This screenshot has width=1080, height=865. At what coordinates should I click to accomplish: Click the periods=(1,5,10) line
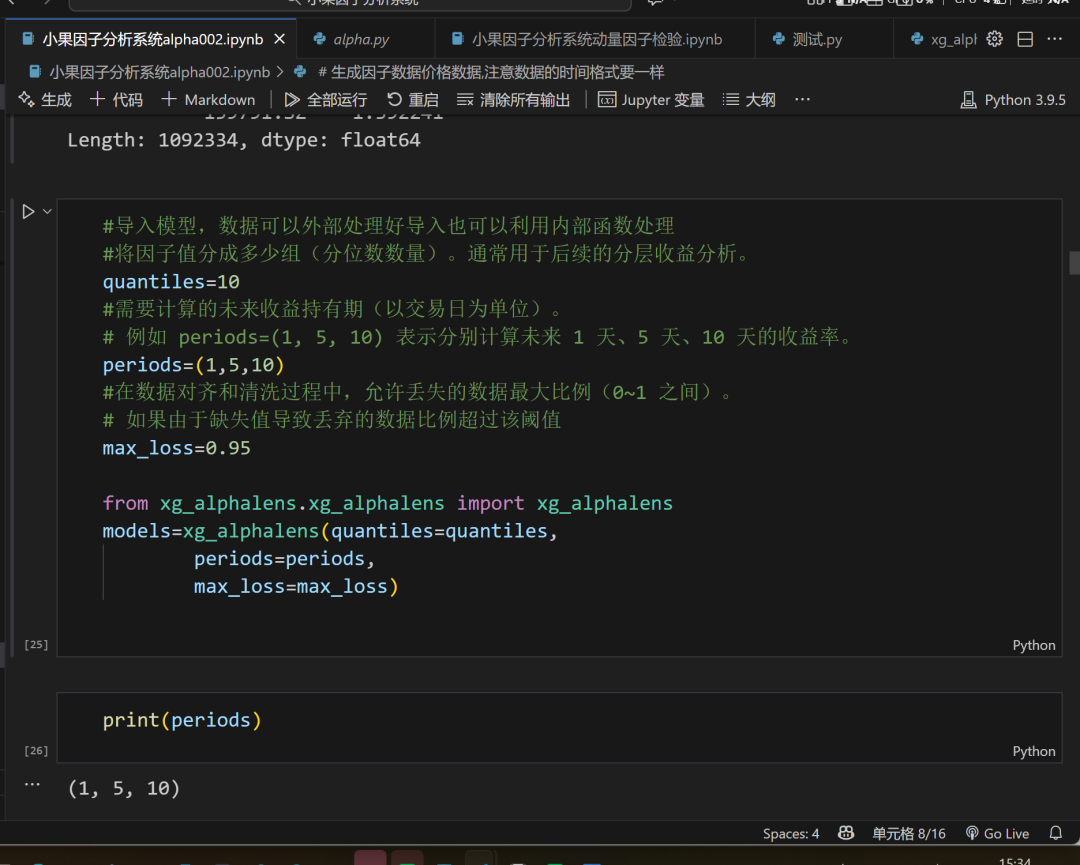click(x=194, y=365)
